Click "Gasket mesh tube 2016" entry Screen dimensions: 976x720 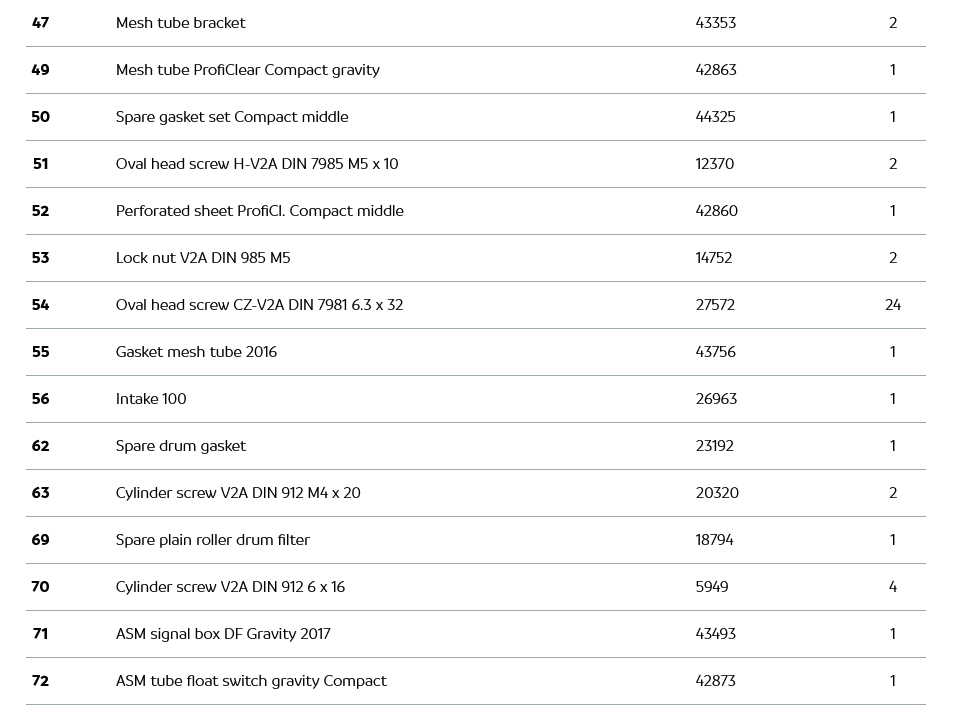click(x=196, y=352)
